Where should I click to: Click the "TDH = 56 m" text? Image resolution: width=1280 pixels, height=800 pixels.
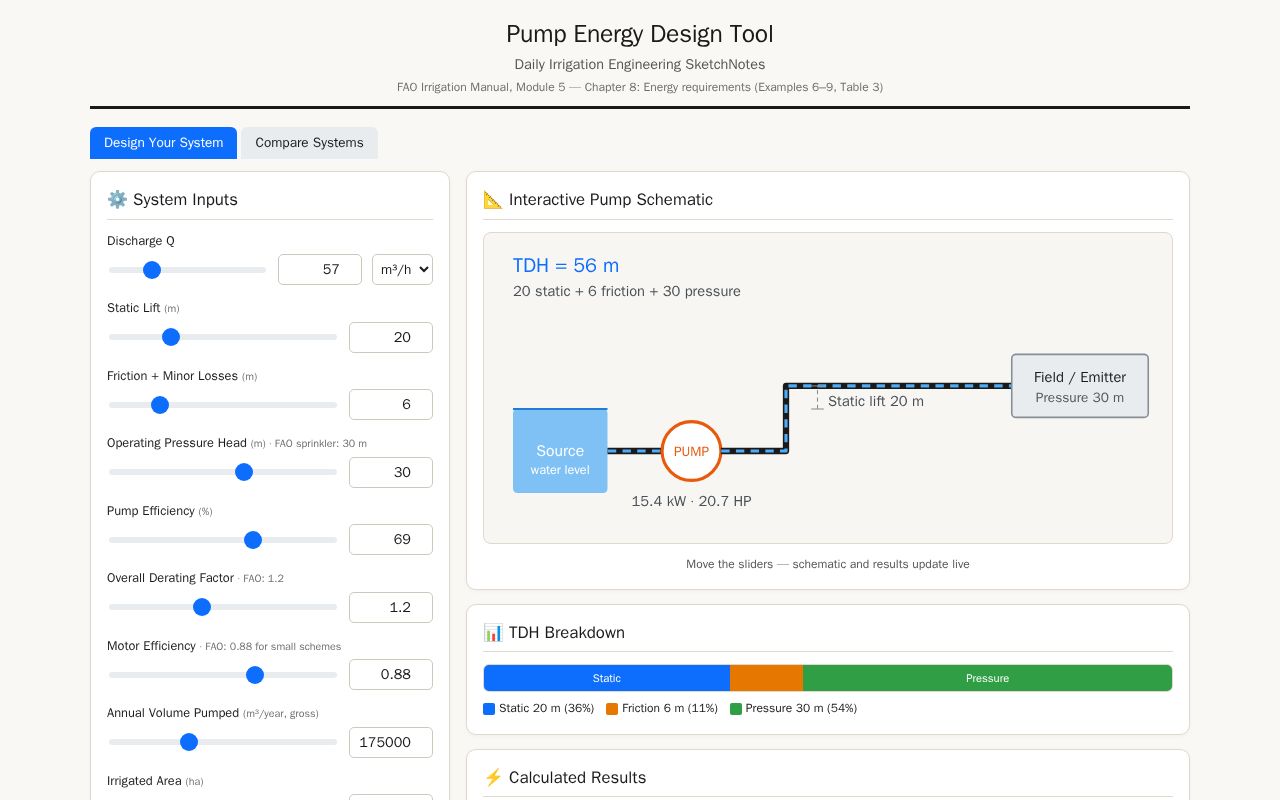point(566,265)
